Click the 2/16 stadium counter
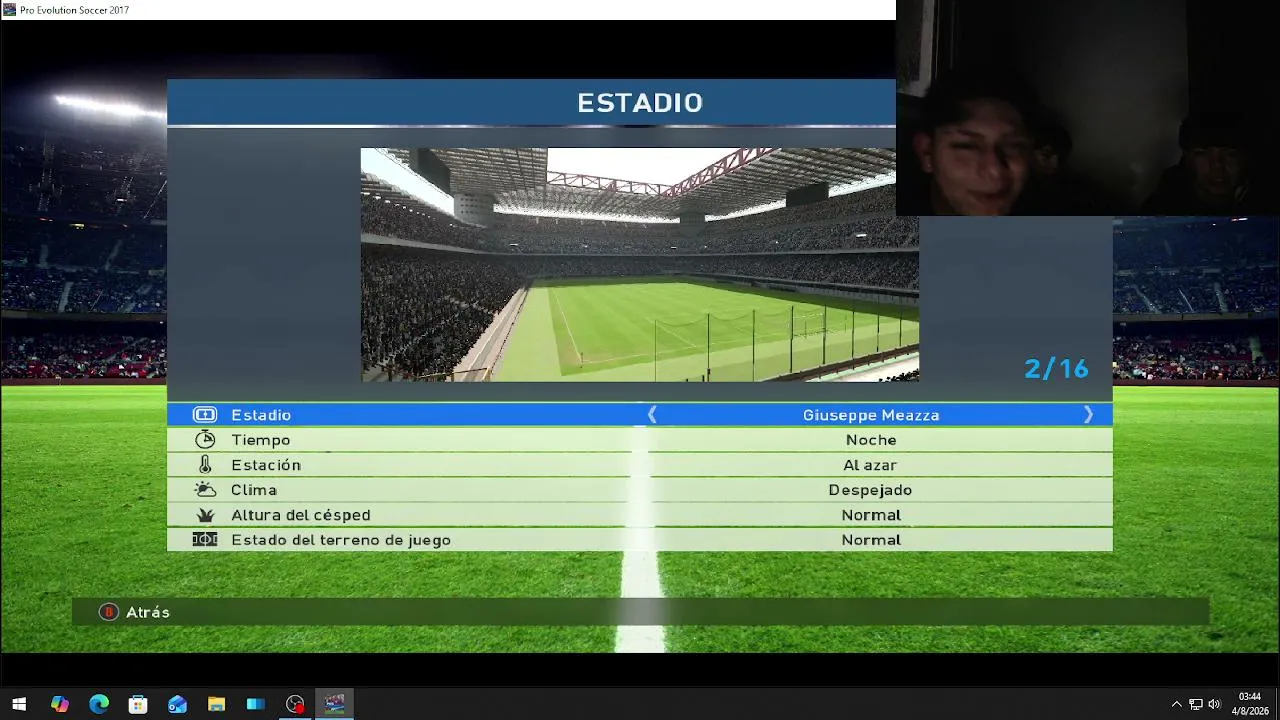The height and width of the screenshot is (720, 1280). tap(1056, 369)
